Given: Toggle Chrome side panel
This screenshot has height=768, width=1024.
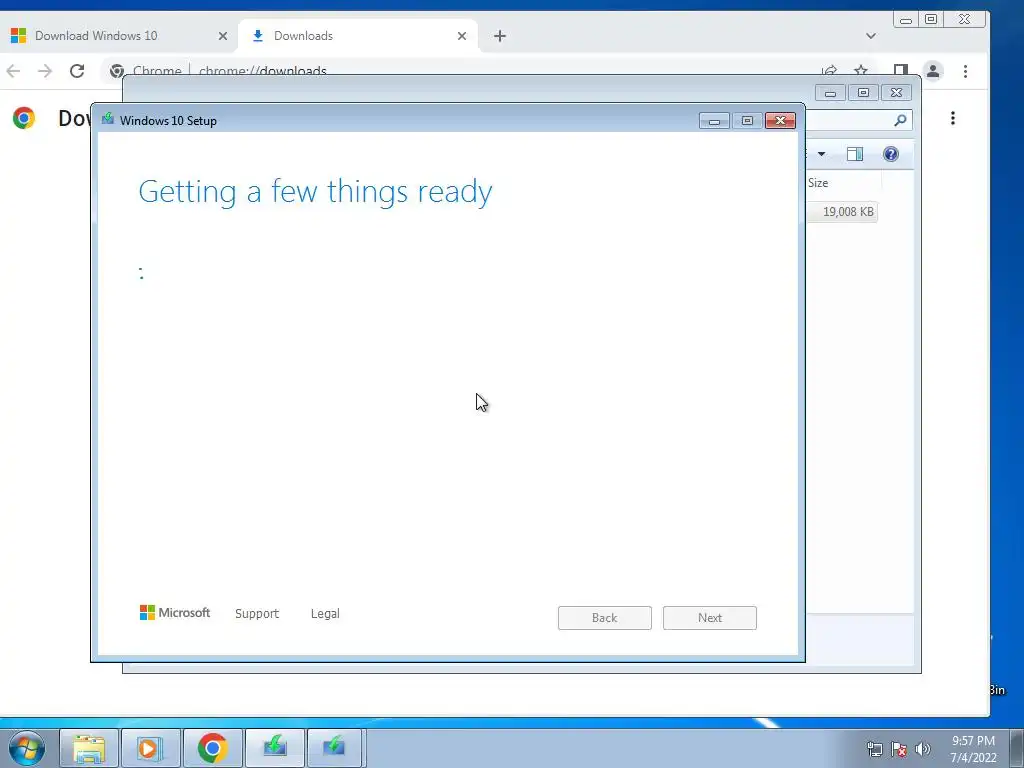Looking at the screenshot, I should tap(901, 71).
